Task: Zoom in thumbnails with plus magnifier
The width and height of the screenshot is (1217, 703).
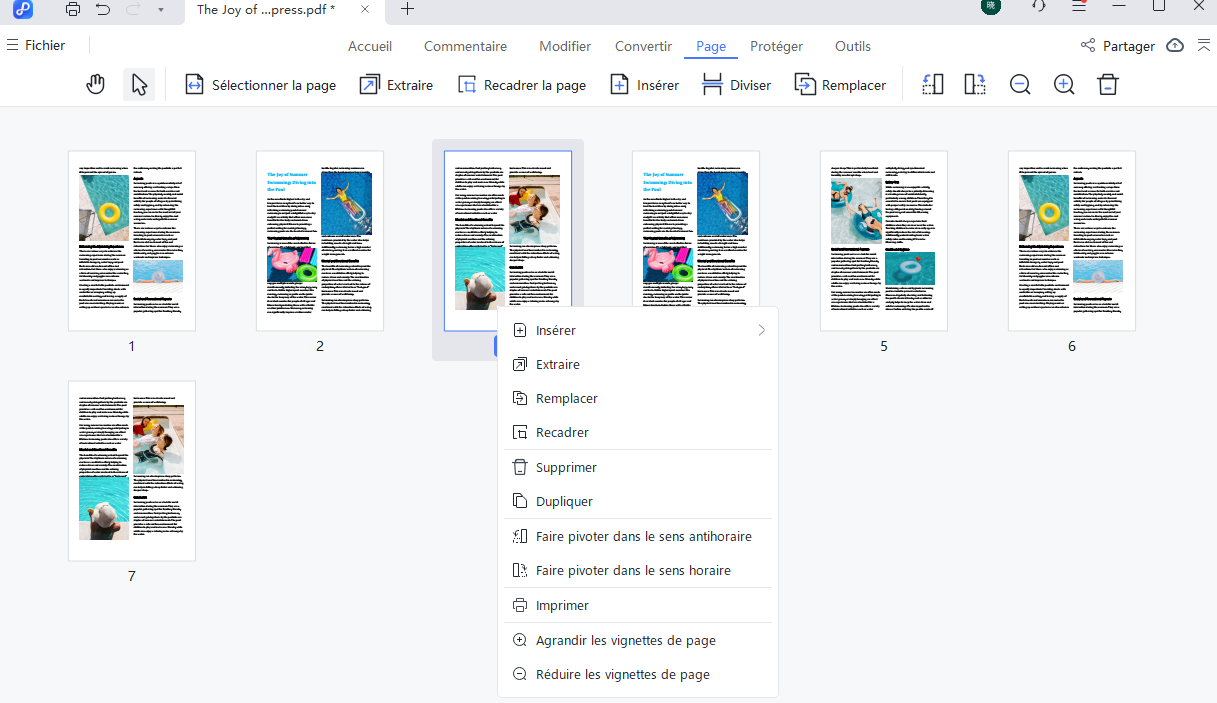Action: click(x=1064, y=85)
